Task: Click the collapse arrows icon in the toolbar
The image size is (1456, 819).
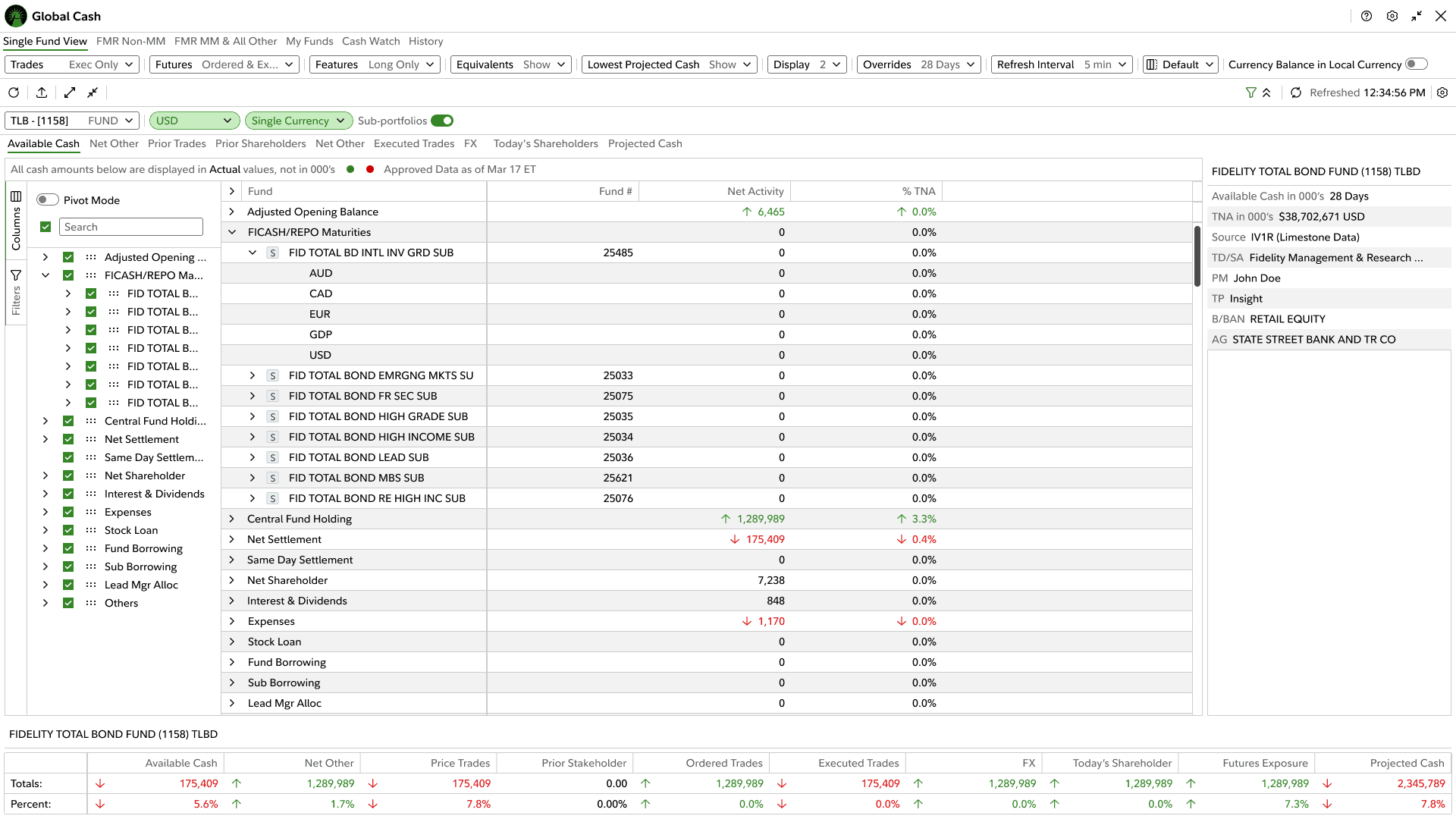Action: point(93,93)
